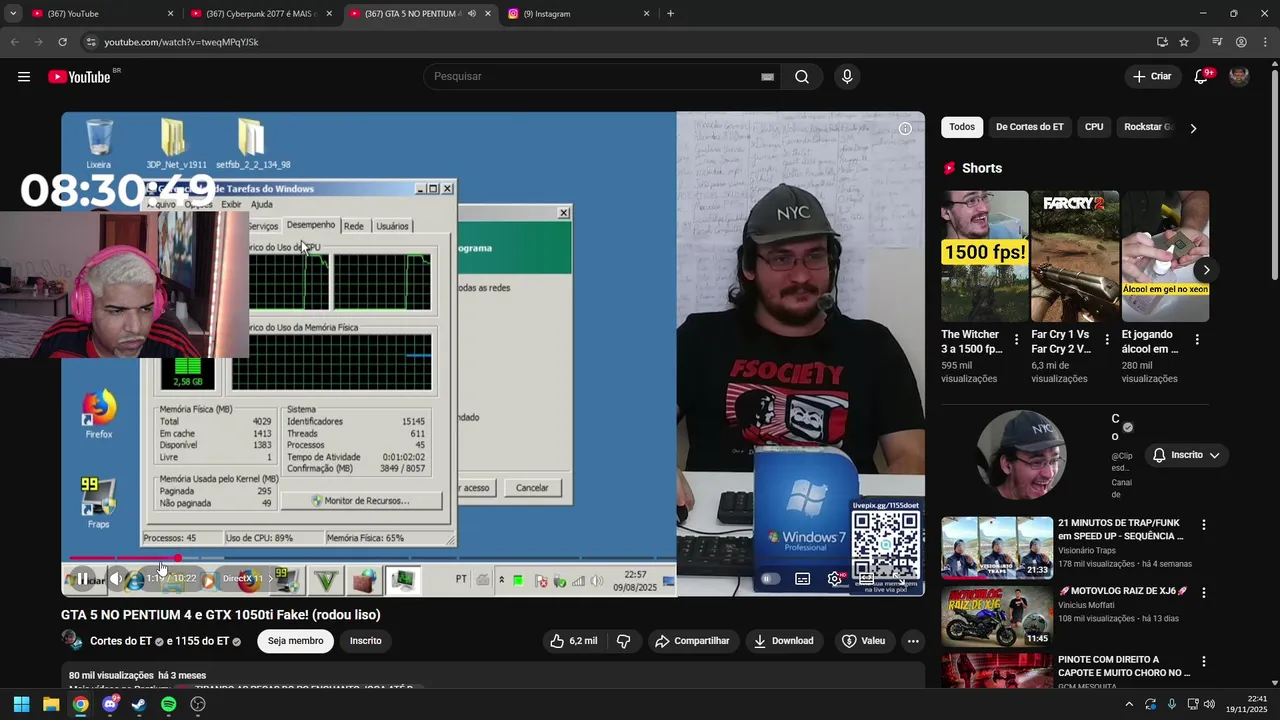Pause the video
The height and width of the screenshot is (720, 1280).
point(82,579)
